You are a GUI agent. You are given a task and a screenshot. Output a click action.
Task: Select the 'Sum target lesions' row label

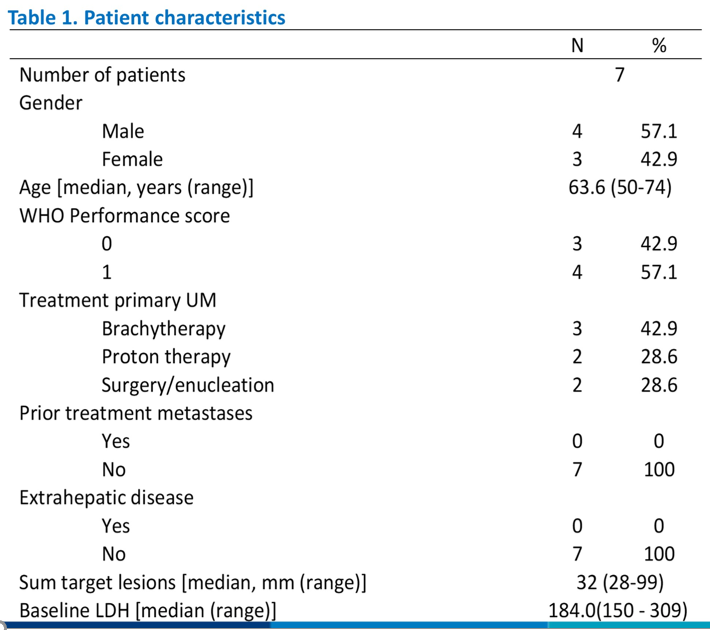coord(193,582)
